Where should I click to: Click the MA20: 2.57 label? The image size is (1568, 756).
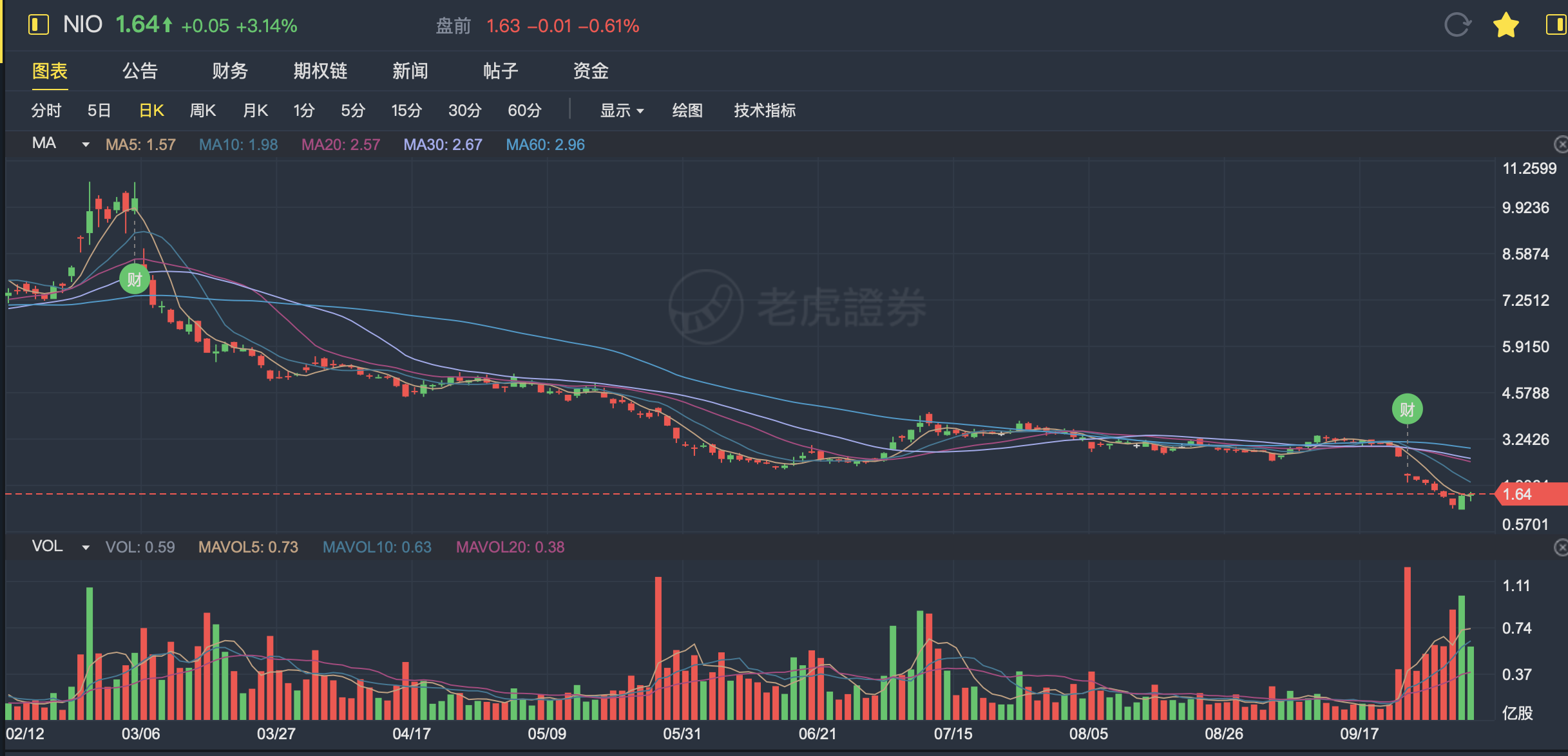point(341,145)
